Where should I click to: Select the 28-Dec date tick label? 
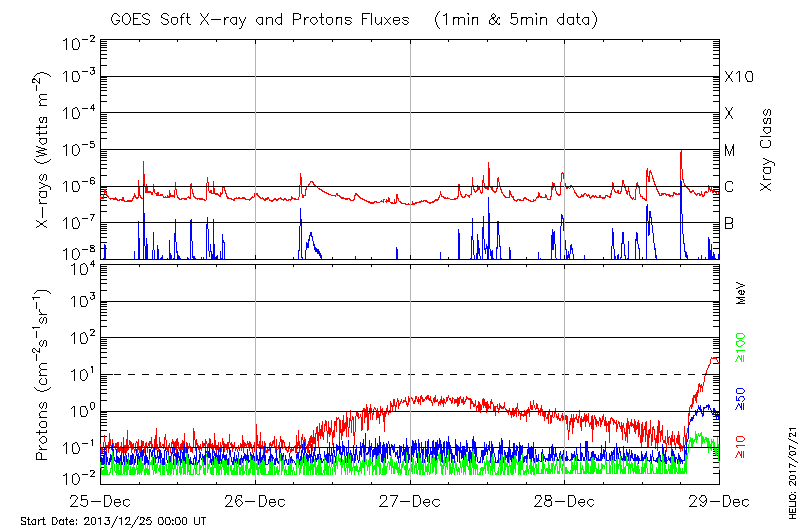(x=564, y=499)
